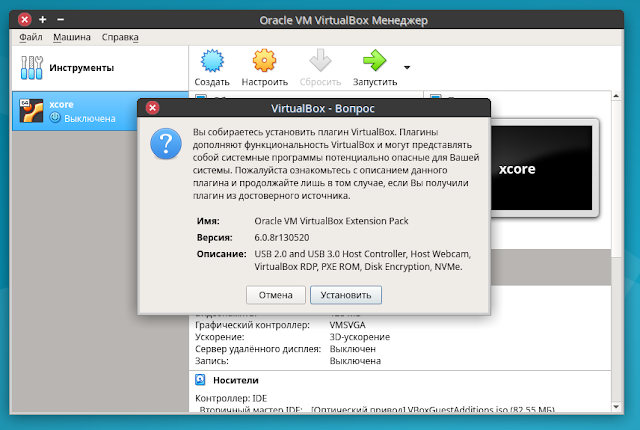Click the xcore OS icon

tap(31, 111)
